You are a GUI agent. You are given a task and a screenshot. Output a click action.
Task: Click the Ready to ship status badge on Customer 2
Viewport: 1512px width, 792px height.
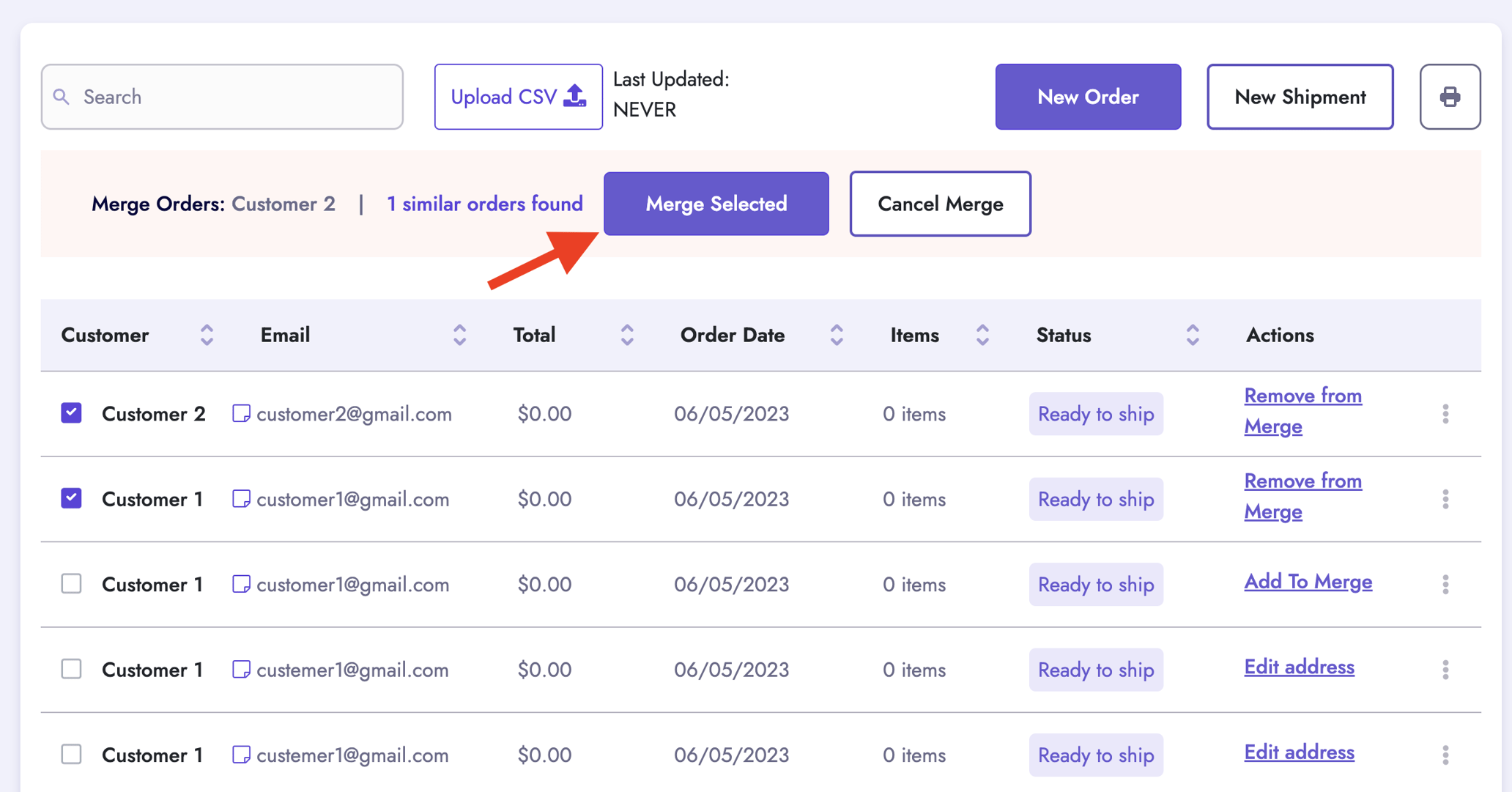[1096, 414]
